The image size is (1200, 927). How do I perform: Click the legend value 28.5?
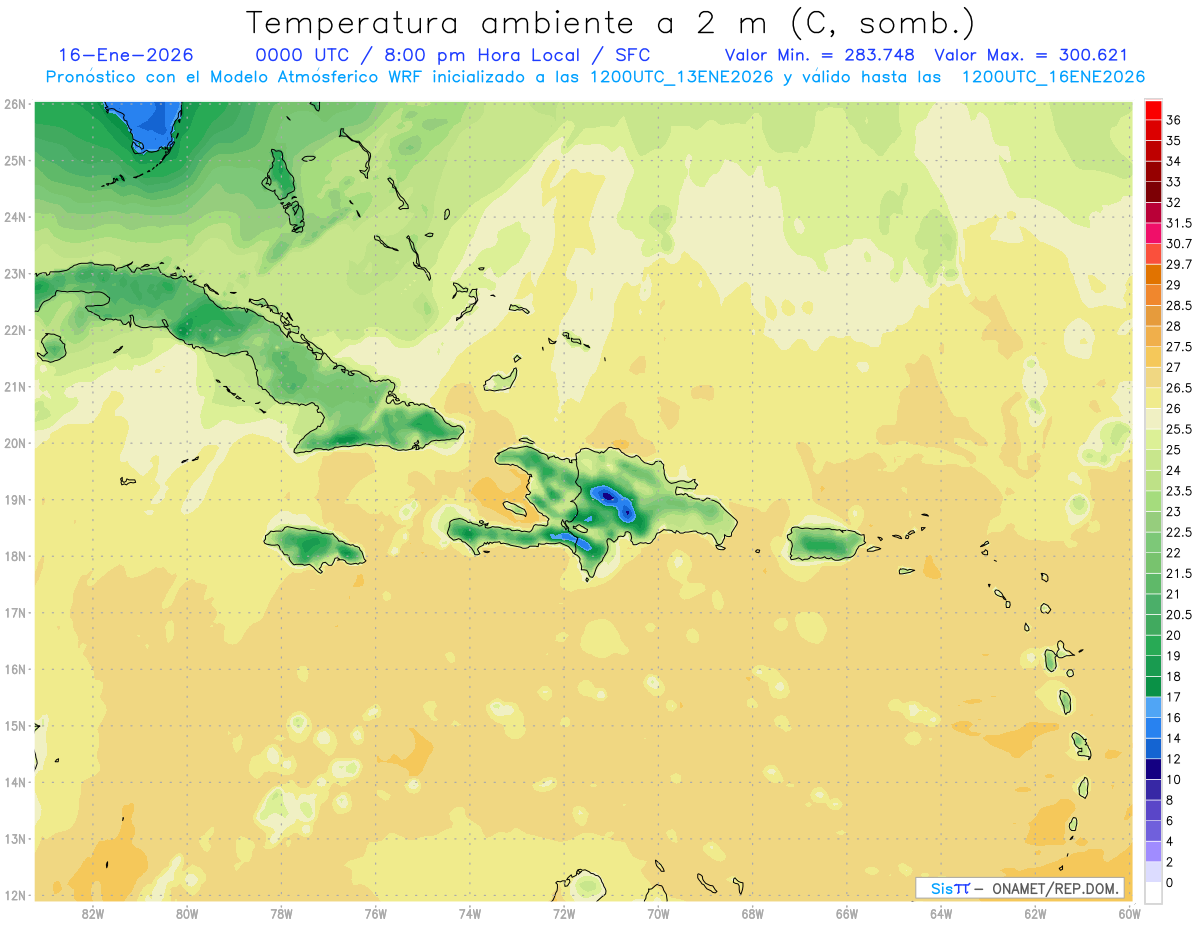point(1179,305)
